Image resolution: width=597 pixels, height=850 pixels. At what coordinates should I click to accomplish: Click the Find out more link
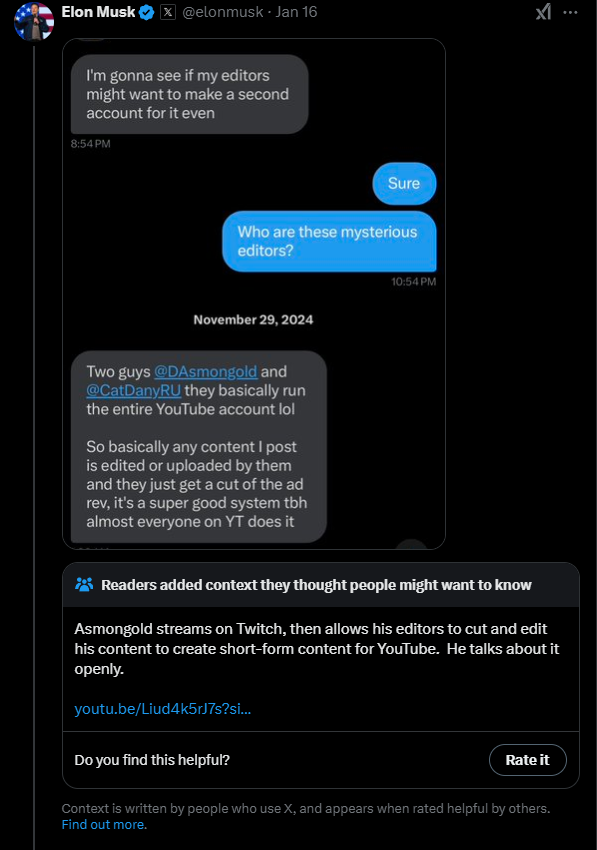coord(103,824)
